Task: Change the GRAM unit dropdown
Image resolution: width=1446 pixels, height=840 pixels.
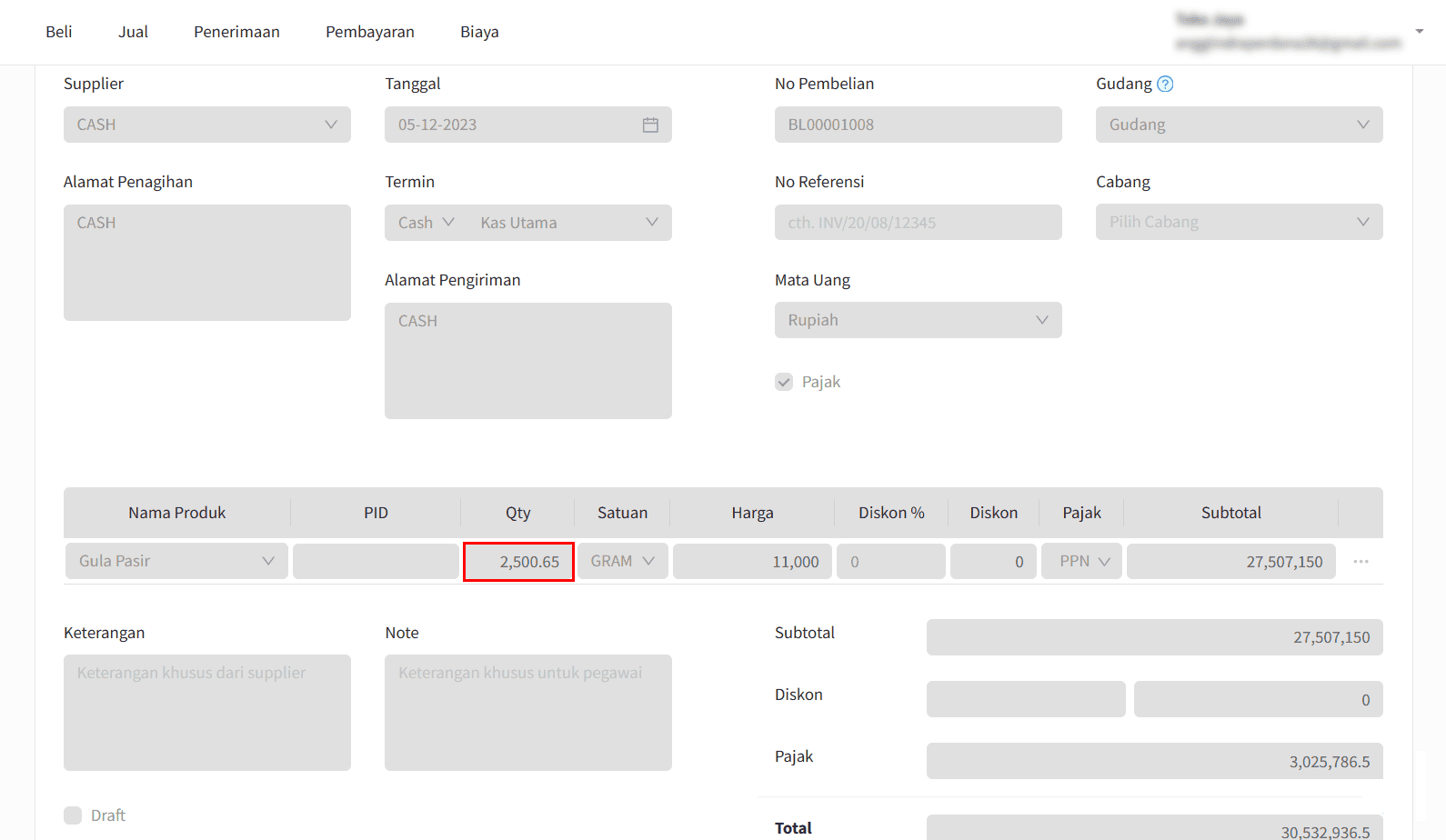Action: tap(623, 561)
